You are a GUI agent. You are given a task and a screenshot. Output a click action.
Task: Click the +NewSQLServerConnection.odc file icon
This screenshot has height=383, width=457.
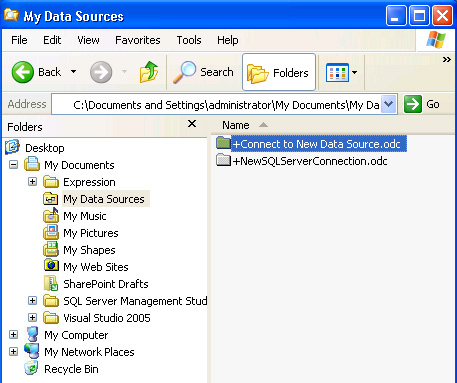coord(223,160)
